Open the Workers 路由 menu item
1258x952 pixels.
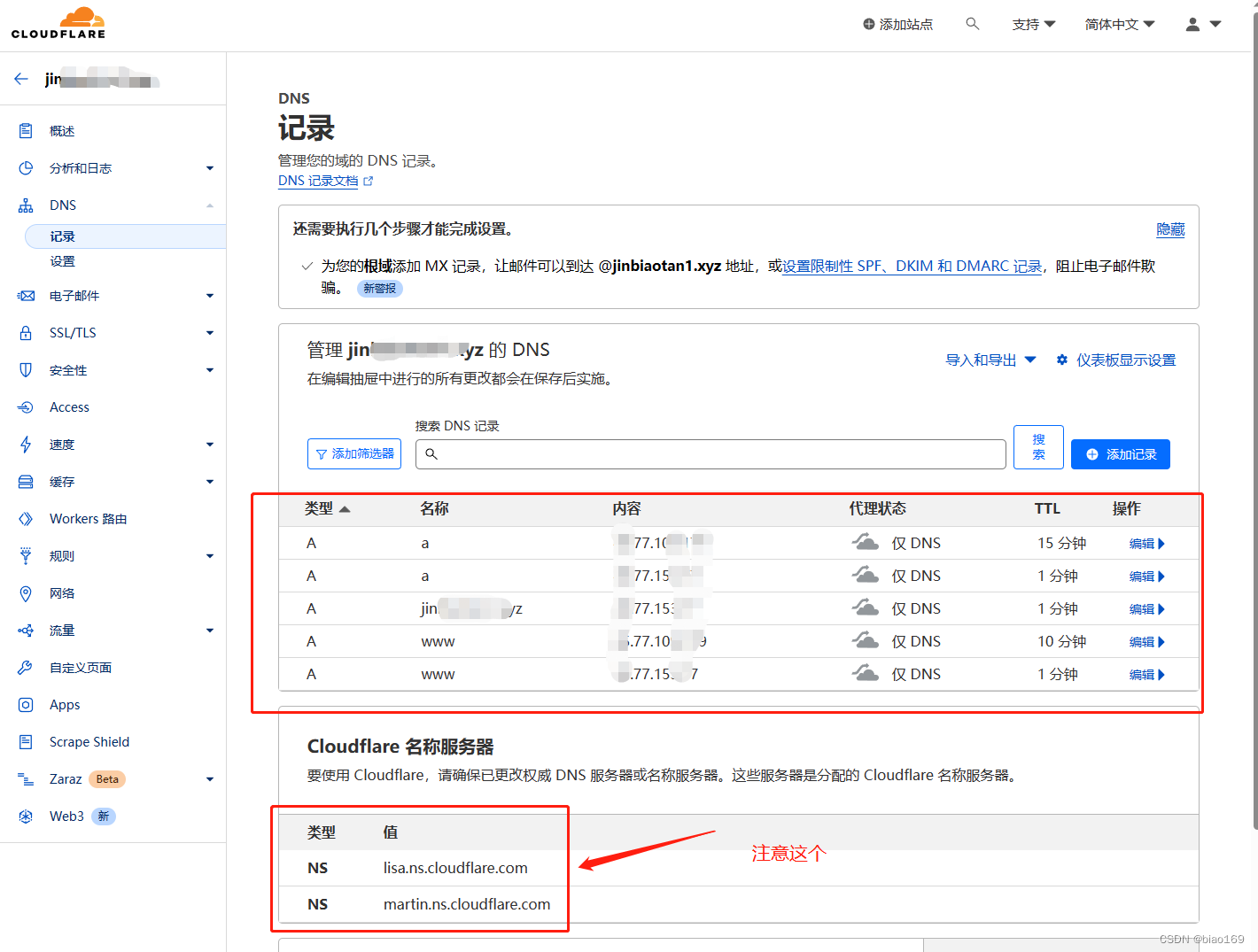[x=88, y=519]
